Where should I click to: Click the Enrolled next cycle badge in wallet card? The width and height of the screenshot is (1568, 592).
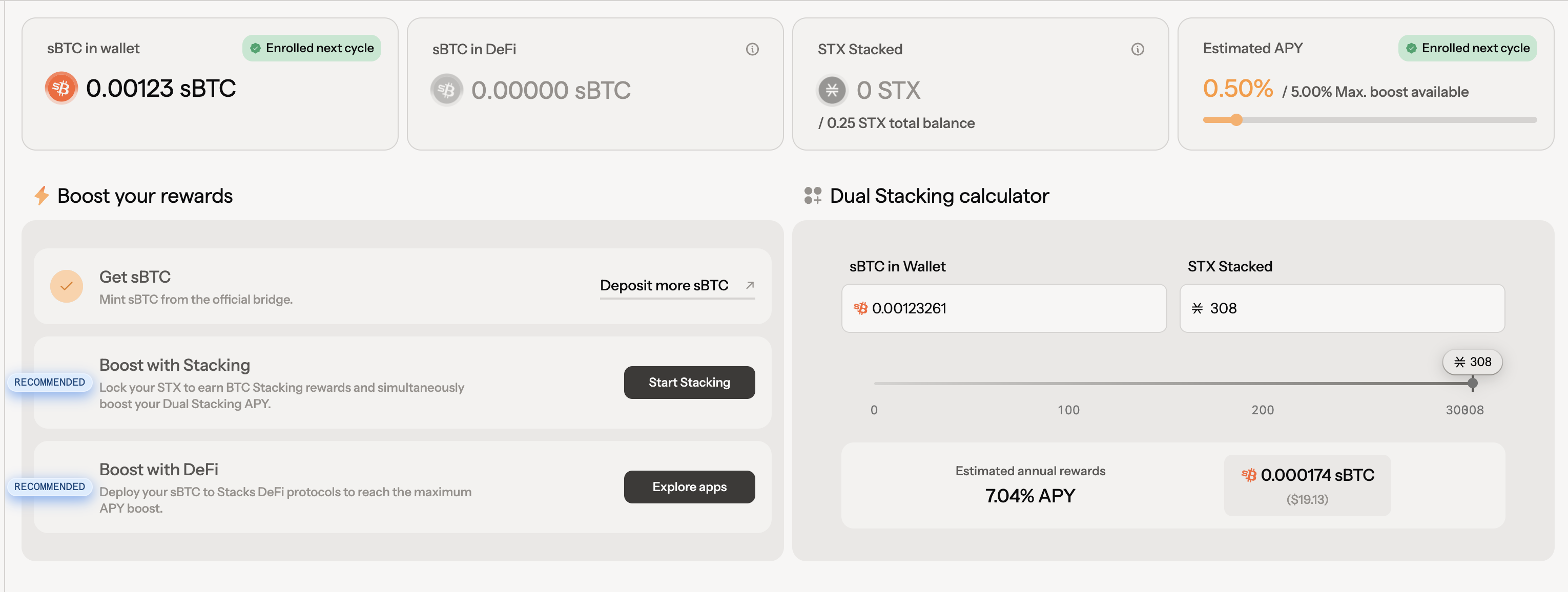[312, 48]
